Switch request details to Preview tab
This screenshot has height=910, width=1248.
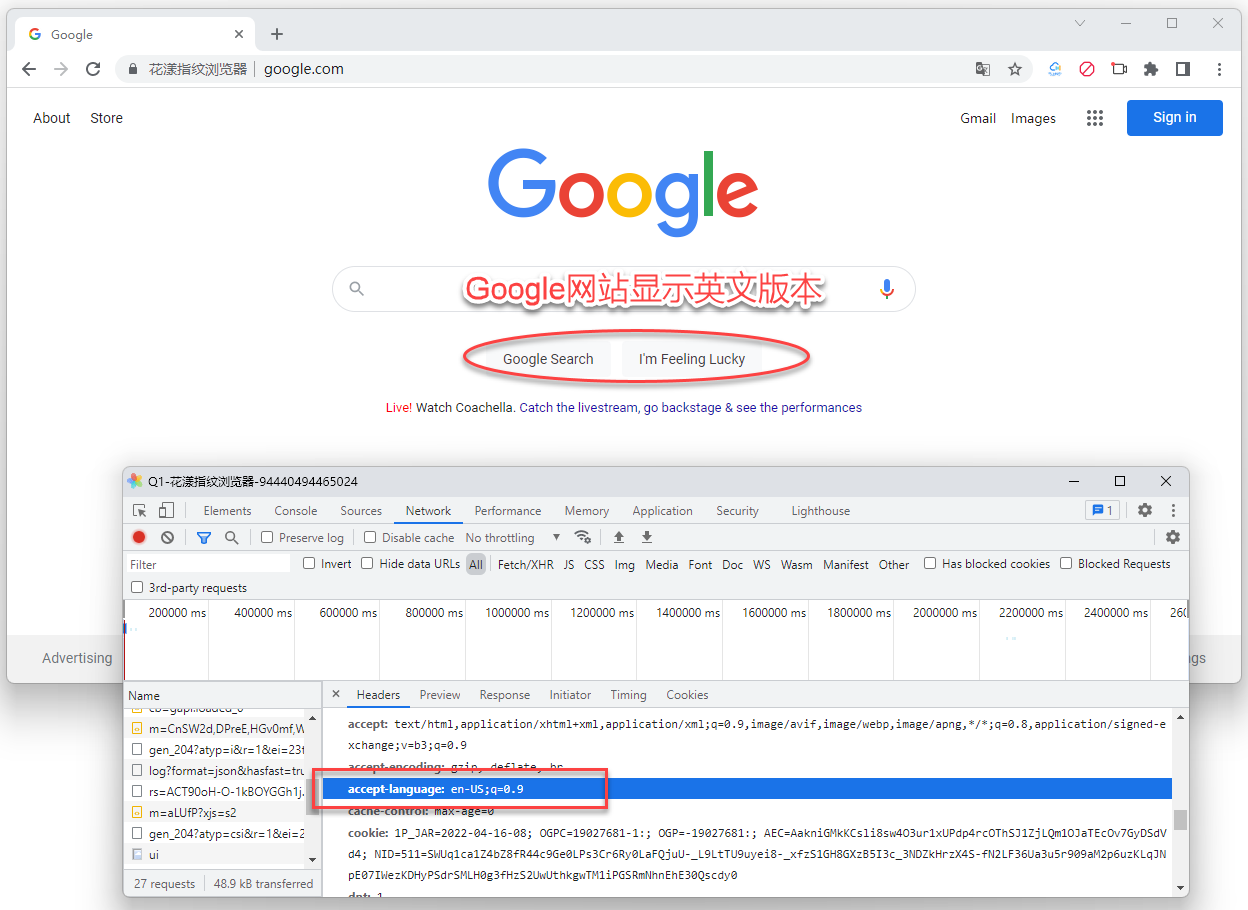pos(440,695)
